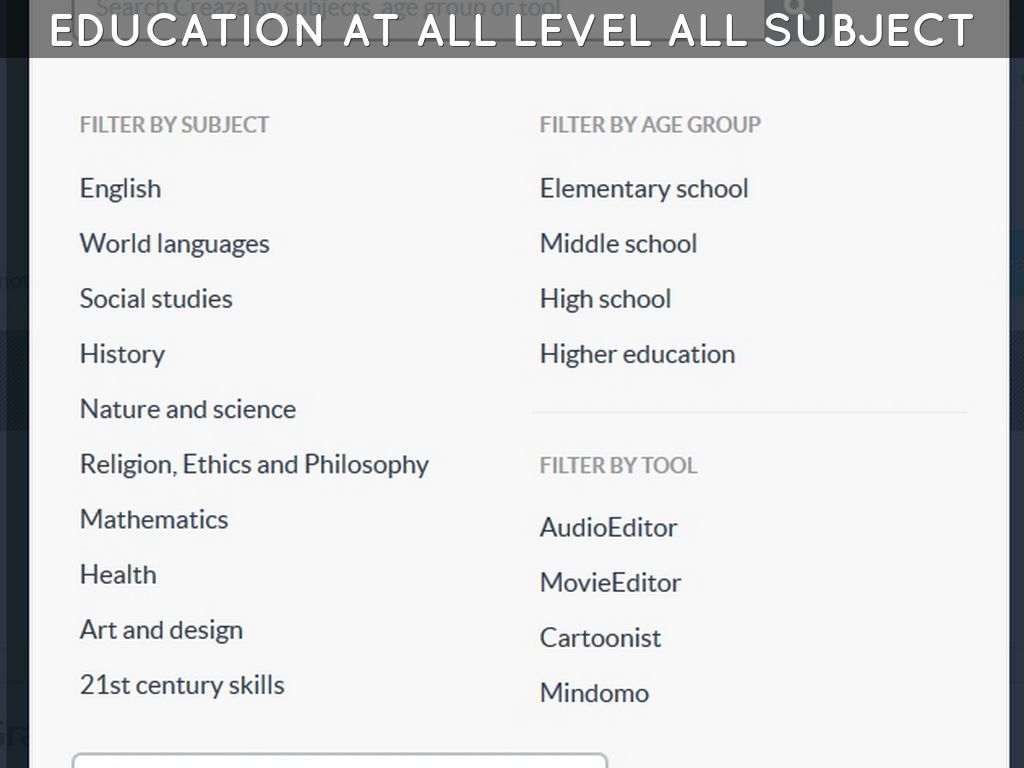
Task: Select the MovieEditor tool filter
Action: 610,582
